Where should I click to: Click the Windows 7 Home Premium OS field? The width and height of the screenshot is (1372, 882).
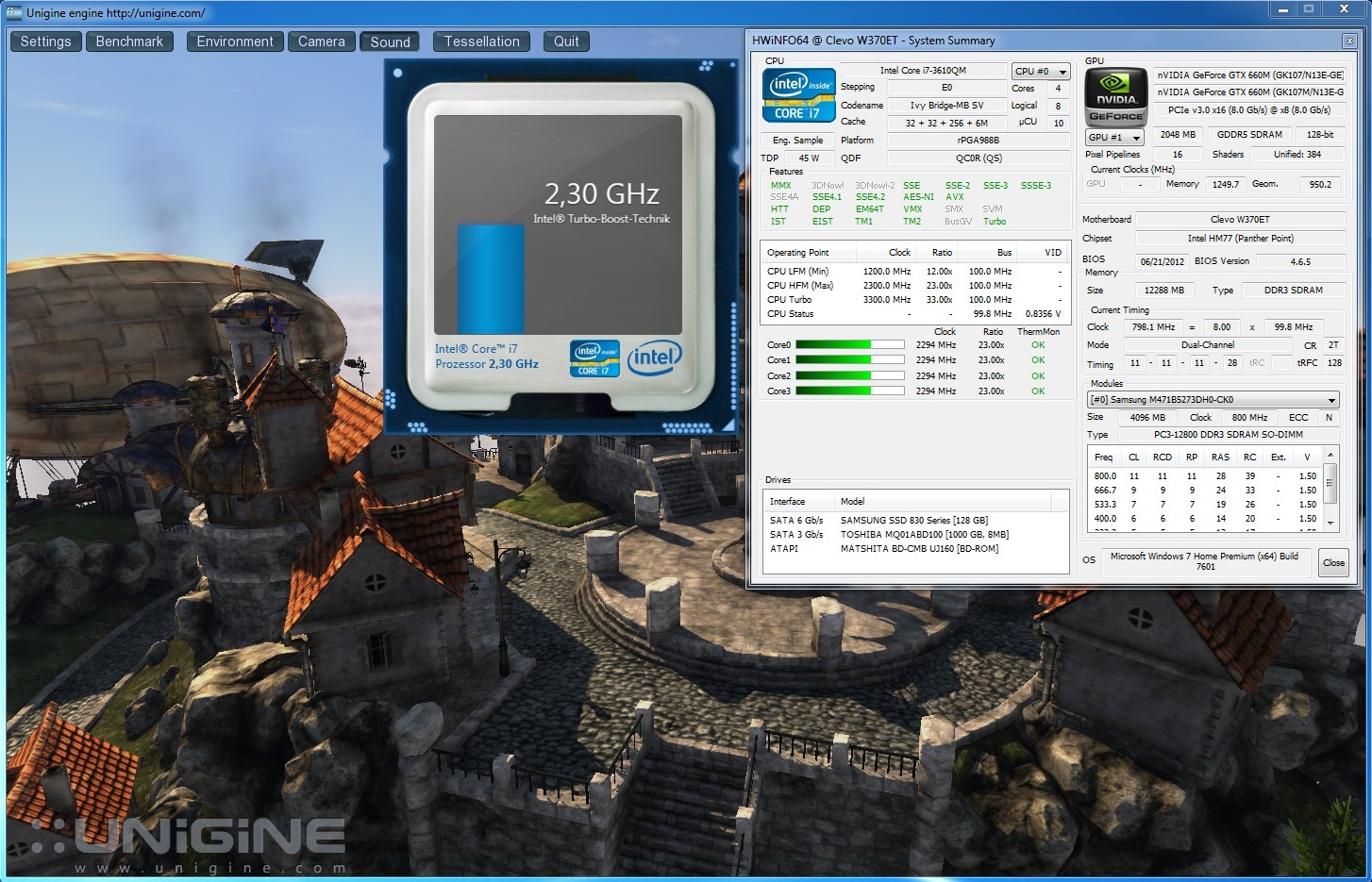click(1205, 561)
